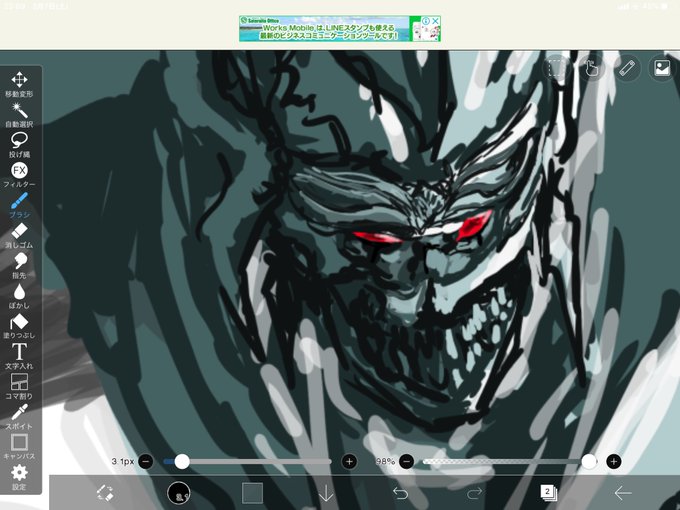Select the Smudge finger tool (指先)
The width and height of the screenshot is (680, 510).
[19, 265]
